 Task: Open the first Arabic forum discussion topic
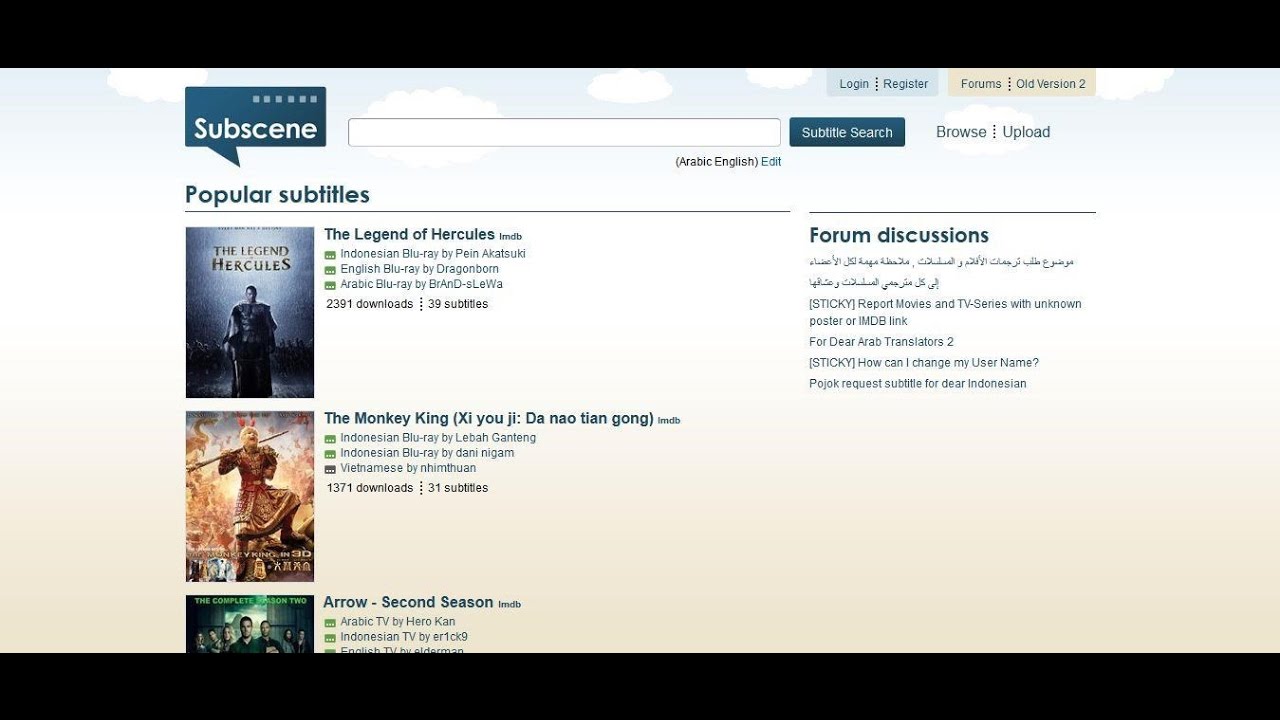click(942, 262)
